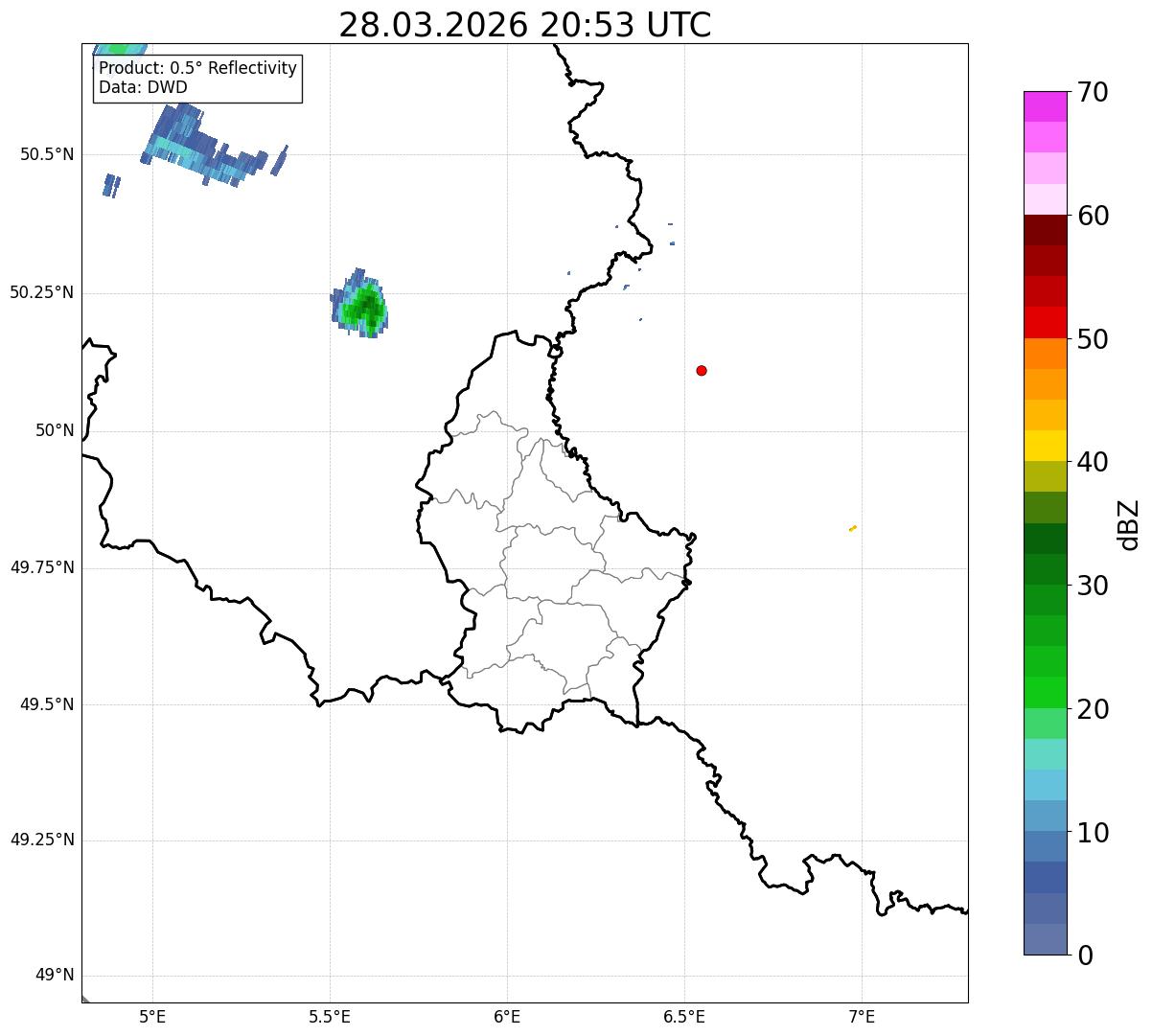Viewport: 1152px width, 1036px height.
Task: Click the 7°E longitude tick label
Action: (862, 1017)
